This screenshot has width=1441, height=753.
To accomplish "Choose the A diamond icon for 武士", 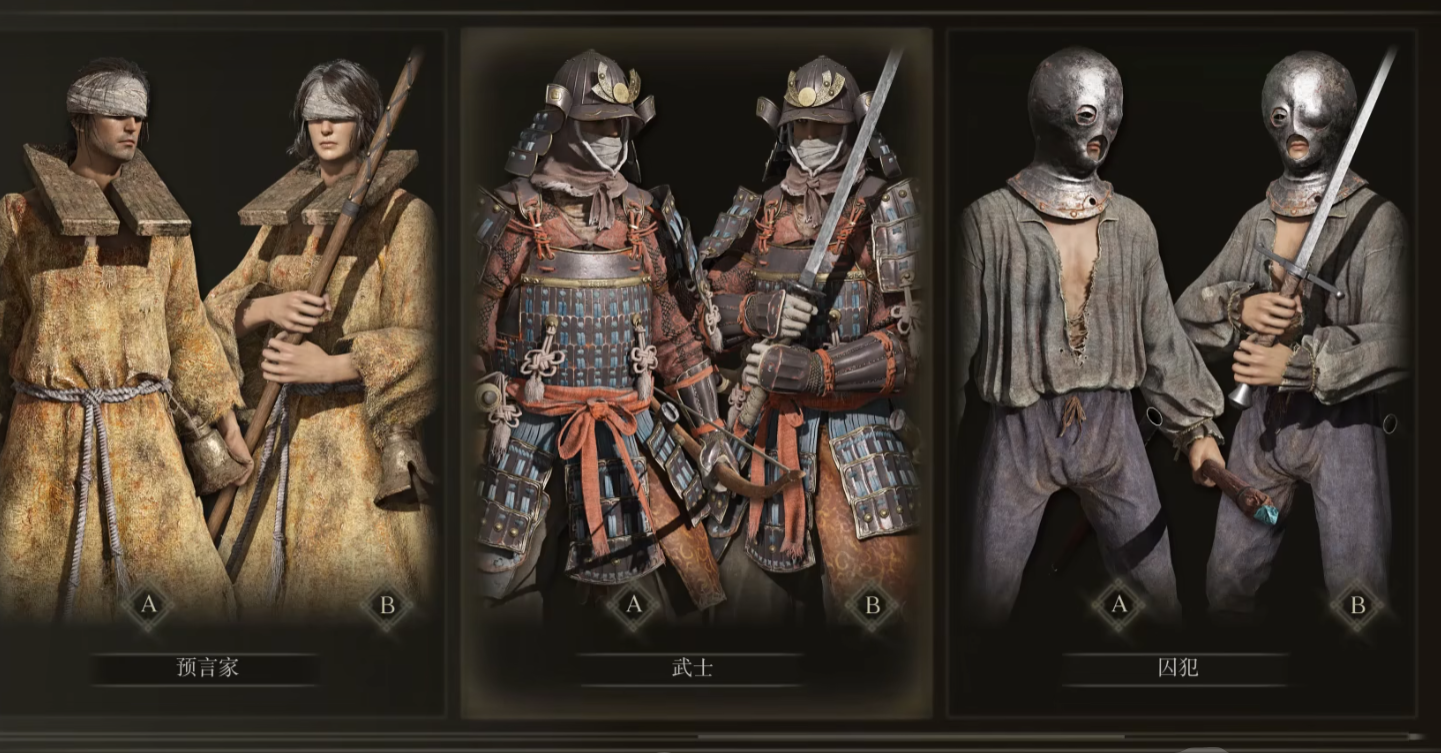I will (x=633, y=605).
